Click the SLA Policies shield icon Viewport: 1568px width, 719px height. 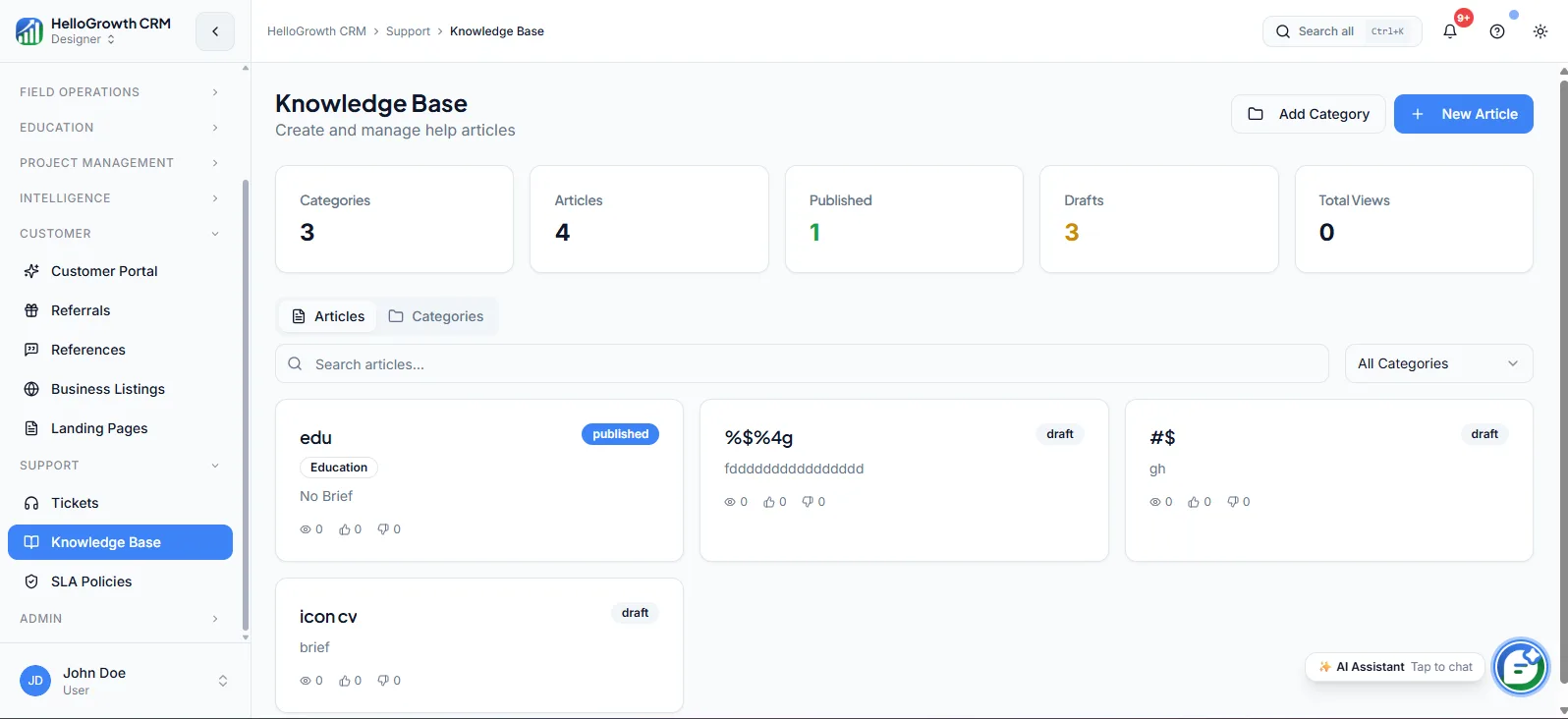31,581
